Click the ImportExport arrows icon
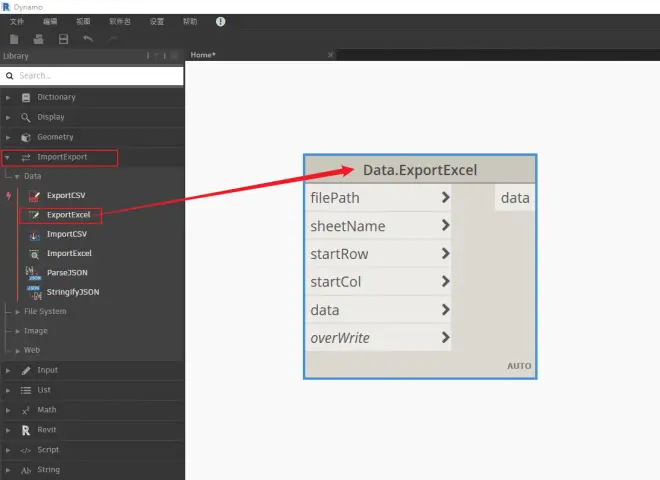Viewport: 660px width, 480px height. coord(26,157)
